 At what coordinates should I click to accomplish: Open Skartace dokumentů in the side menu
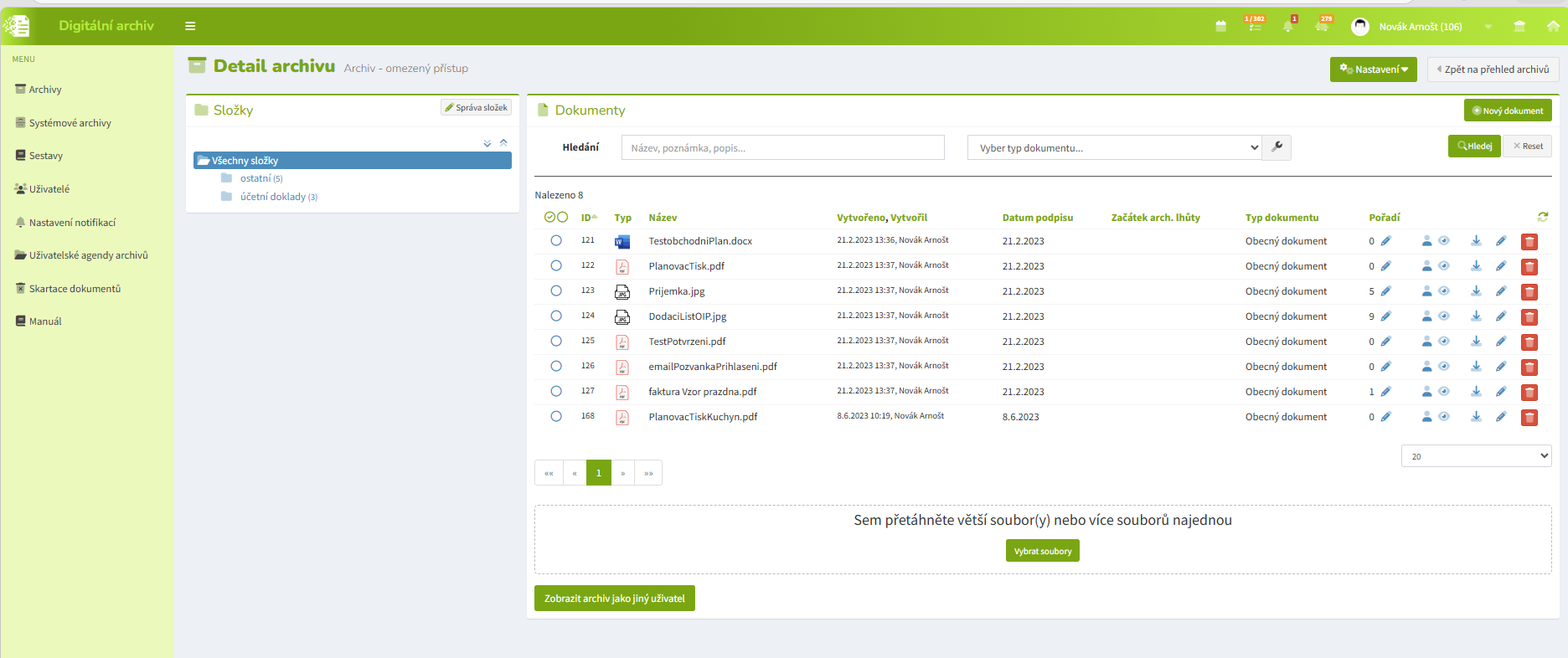[75, 289]
